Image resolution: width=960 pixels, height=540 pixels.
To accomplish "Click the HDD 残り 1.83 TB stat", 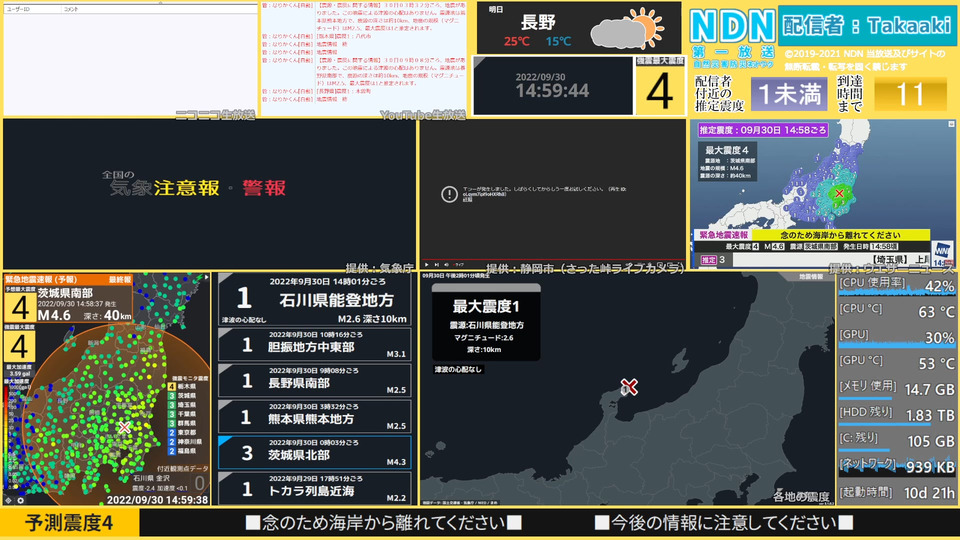I will pos(896,414).
